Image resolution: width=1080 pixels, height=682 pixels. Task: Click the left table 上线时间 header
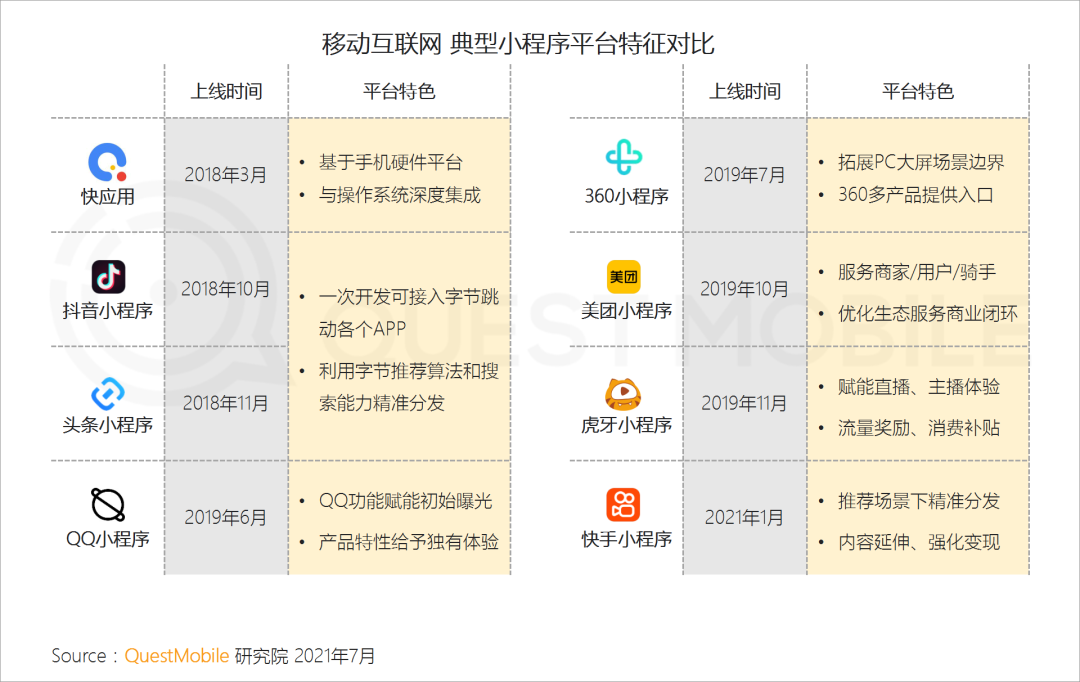(x=227, y=91)
